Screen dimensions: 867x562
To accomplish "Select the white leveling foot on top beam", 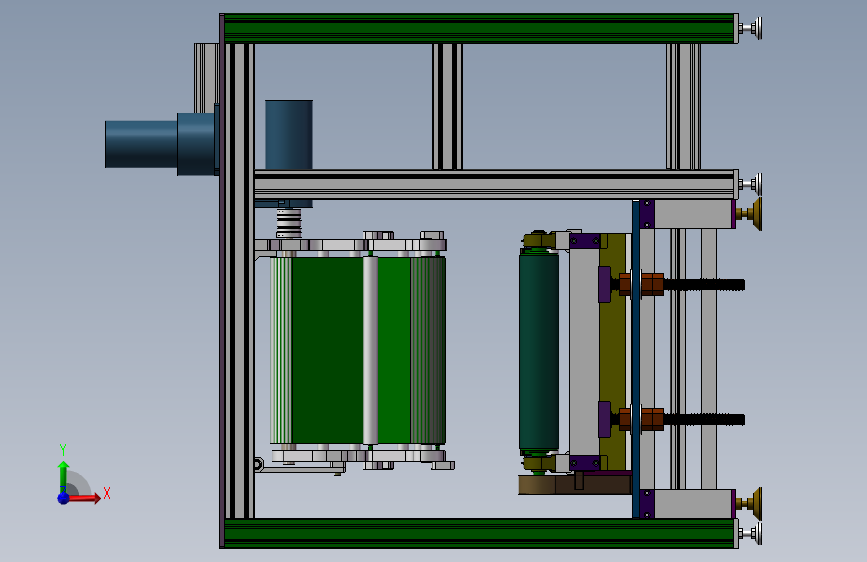I will (x=751, y=28).
